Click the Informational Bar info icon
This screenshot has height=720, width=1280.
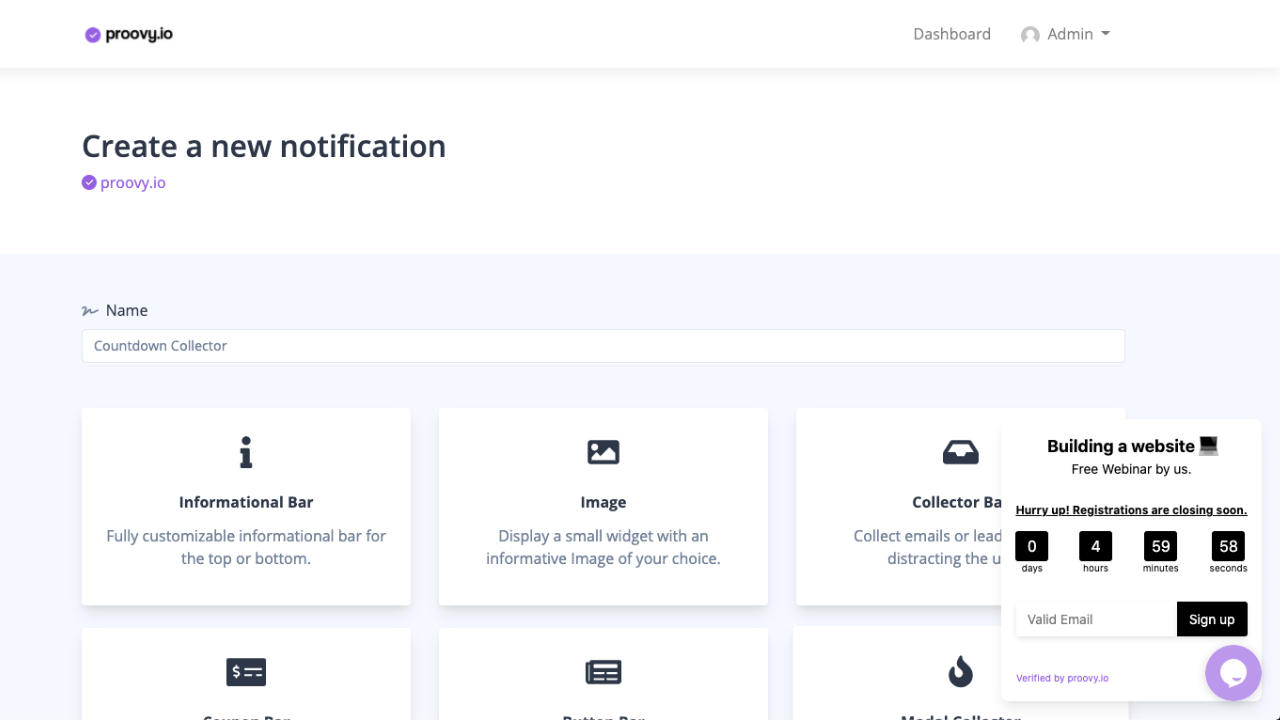tap(246, 453)
